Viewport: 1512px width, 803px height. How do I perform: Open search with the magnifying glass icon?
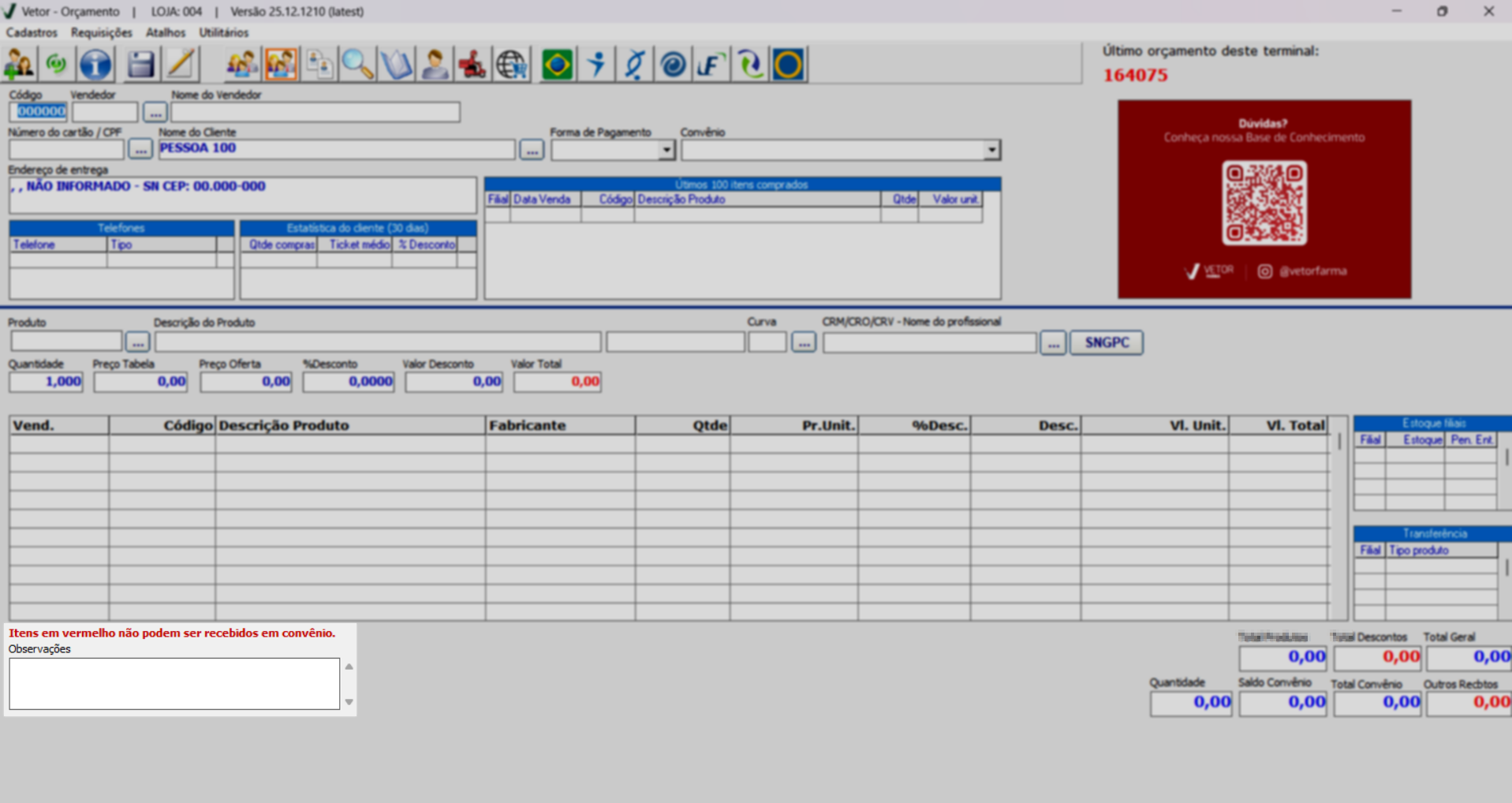coord(358,64)
